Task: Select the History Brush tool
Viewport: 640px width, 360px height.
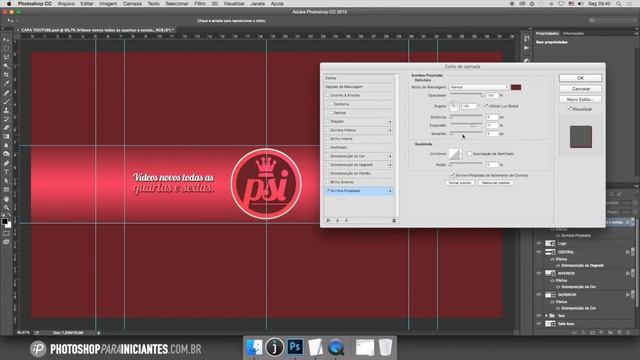Action: tap(6, 119)
